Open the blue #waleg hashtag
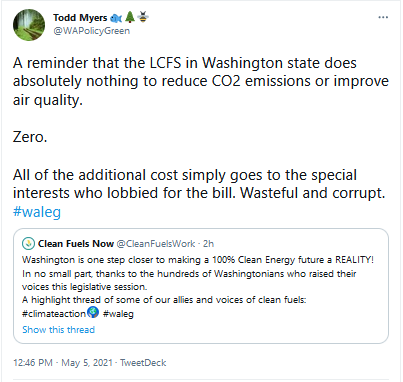Screen dimensions: 403x382 37,212
